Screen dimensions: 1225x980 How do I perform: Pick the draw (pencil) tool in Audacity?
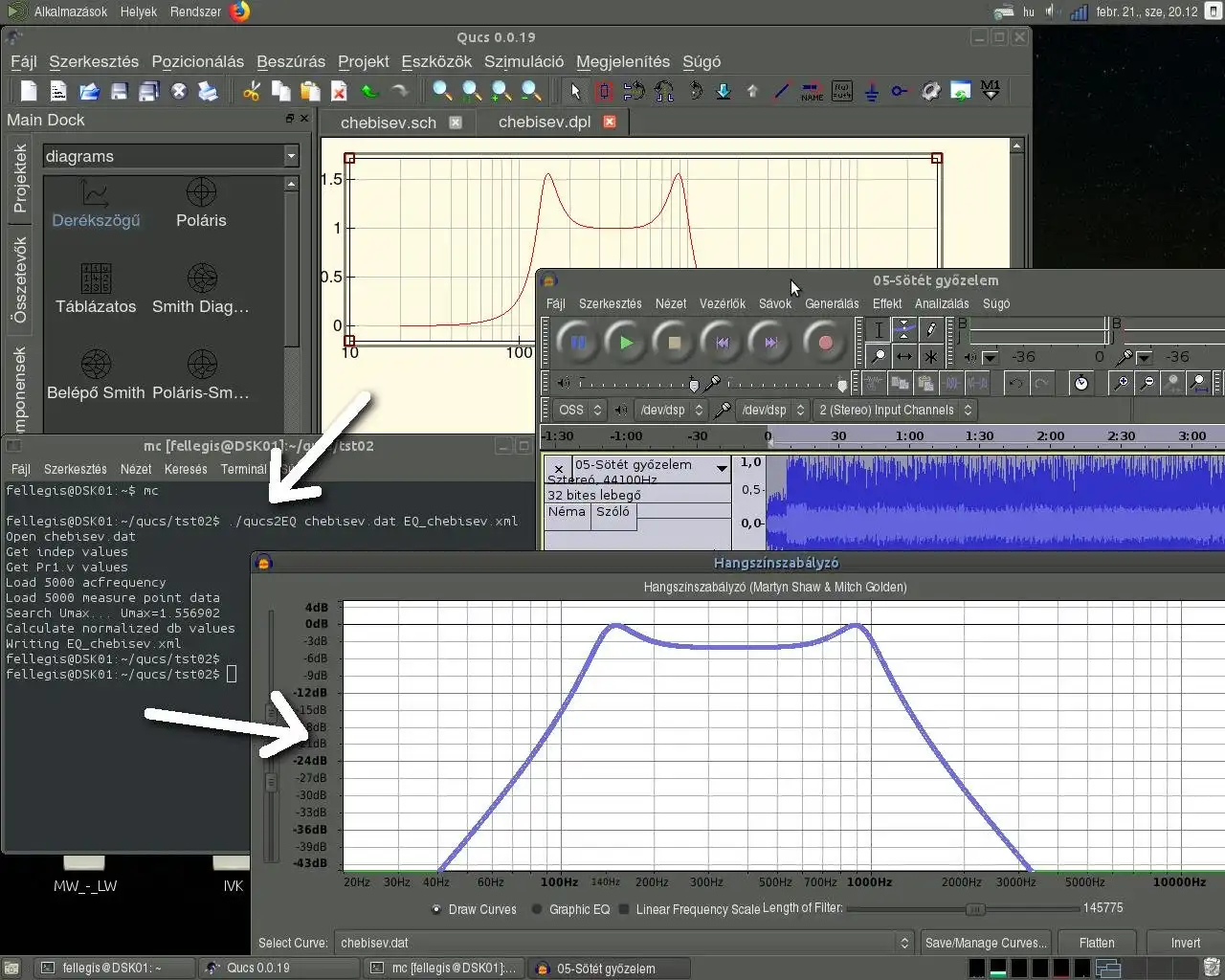[x=930, y=328]
